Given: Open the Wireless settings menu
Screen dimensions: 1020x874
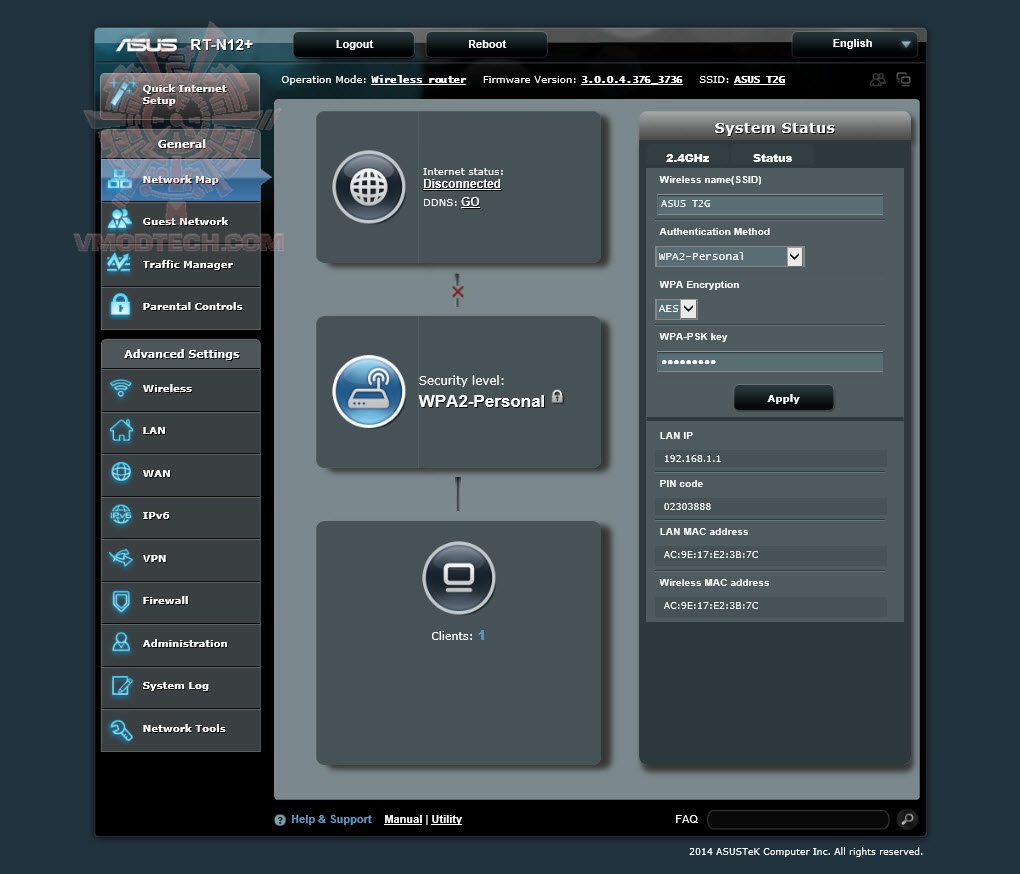Looking at the screenshot, I should pos(181,389).
